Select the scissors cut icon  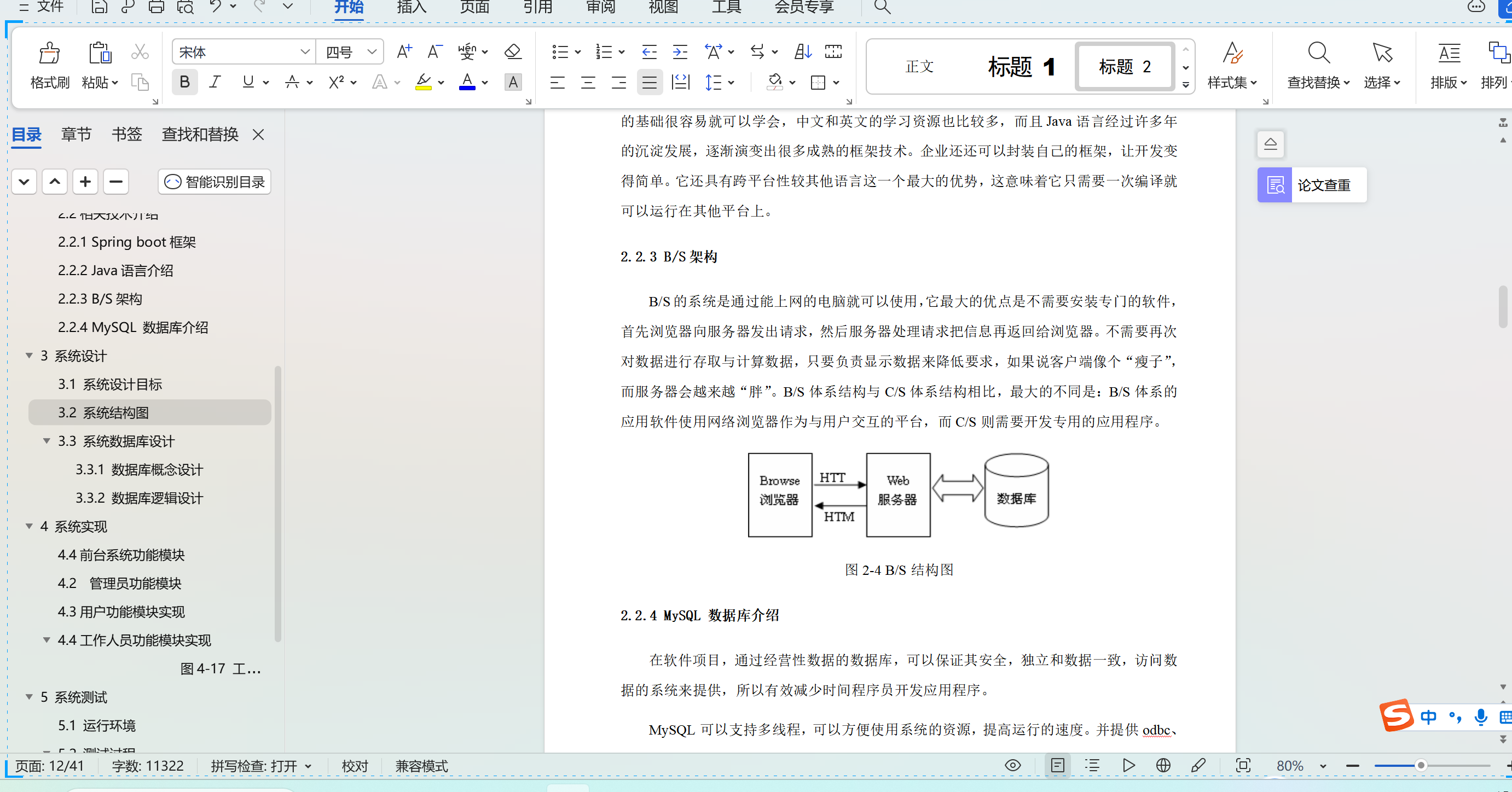140,51
